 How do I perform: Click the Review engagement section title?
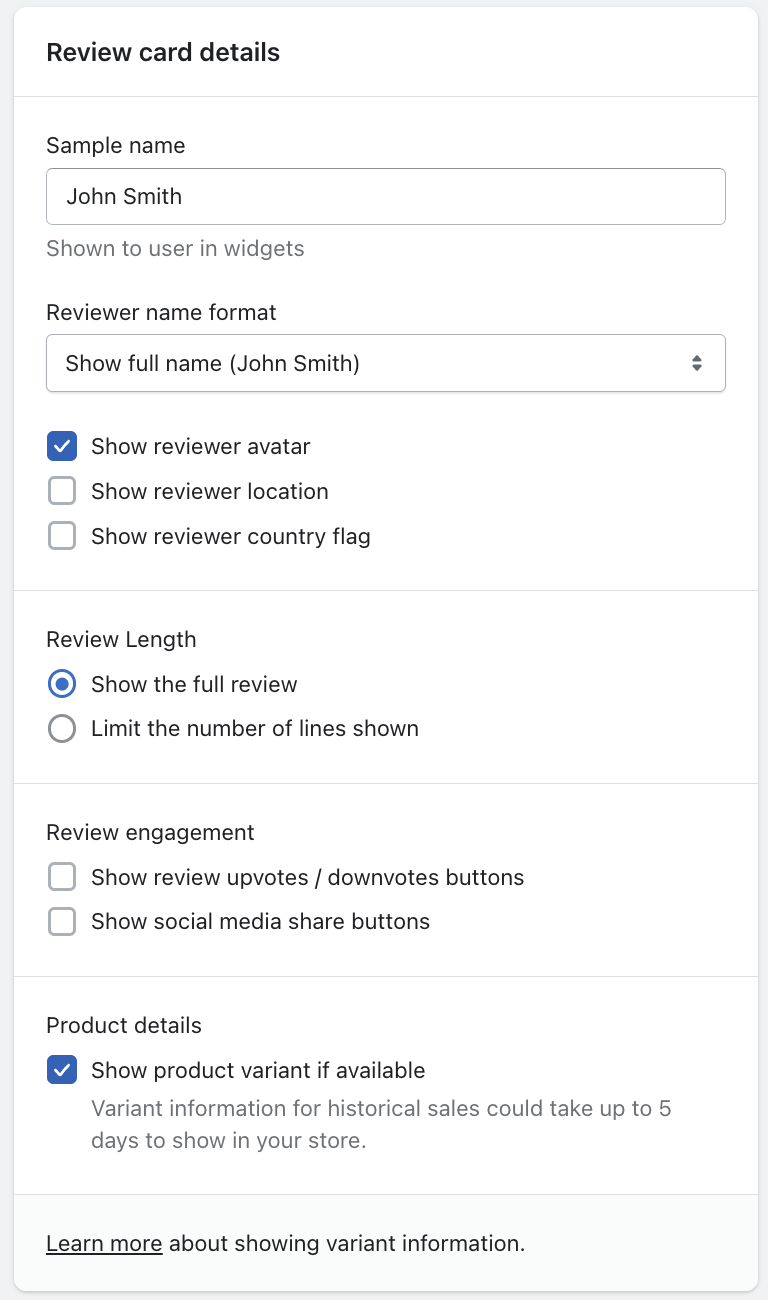[150, 832]
